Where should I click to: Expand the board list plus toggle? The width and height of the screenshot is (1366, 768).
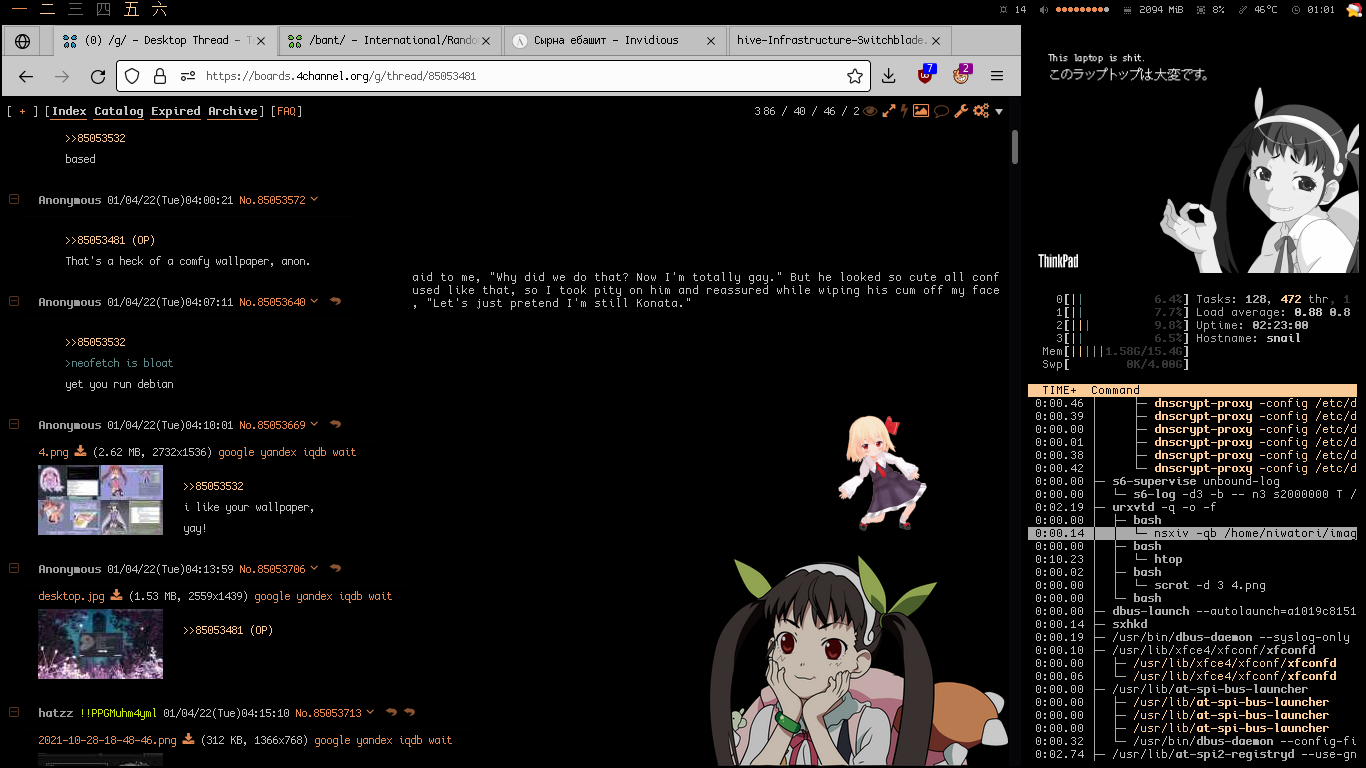(x=22, y=111)
